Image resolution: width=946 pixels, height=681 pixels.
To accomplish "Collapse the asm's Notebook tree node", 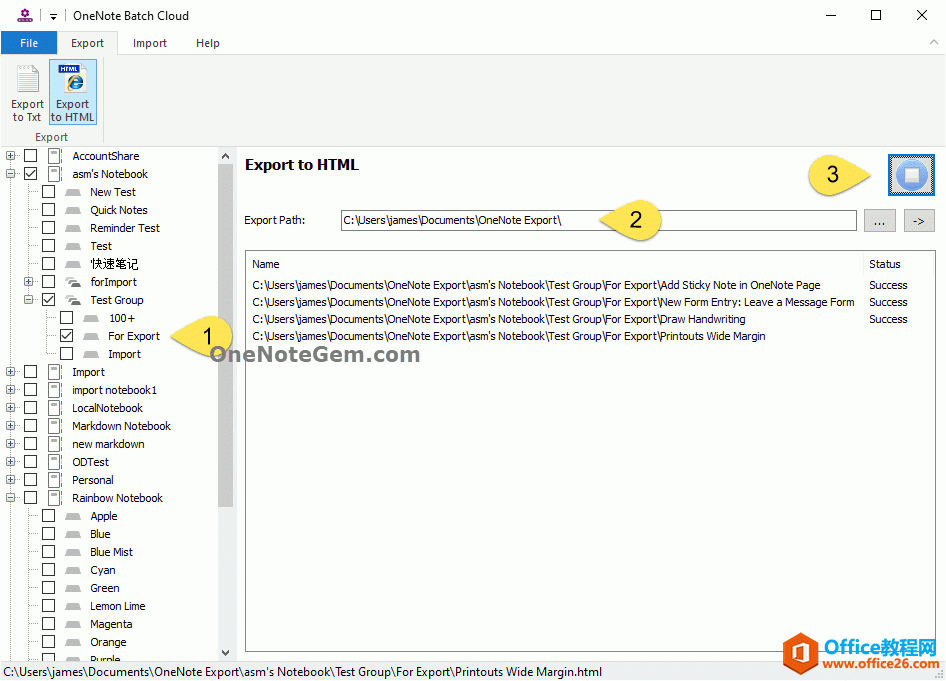I will (x=9, y=173).
